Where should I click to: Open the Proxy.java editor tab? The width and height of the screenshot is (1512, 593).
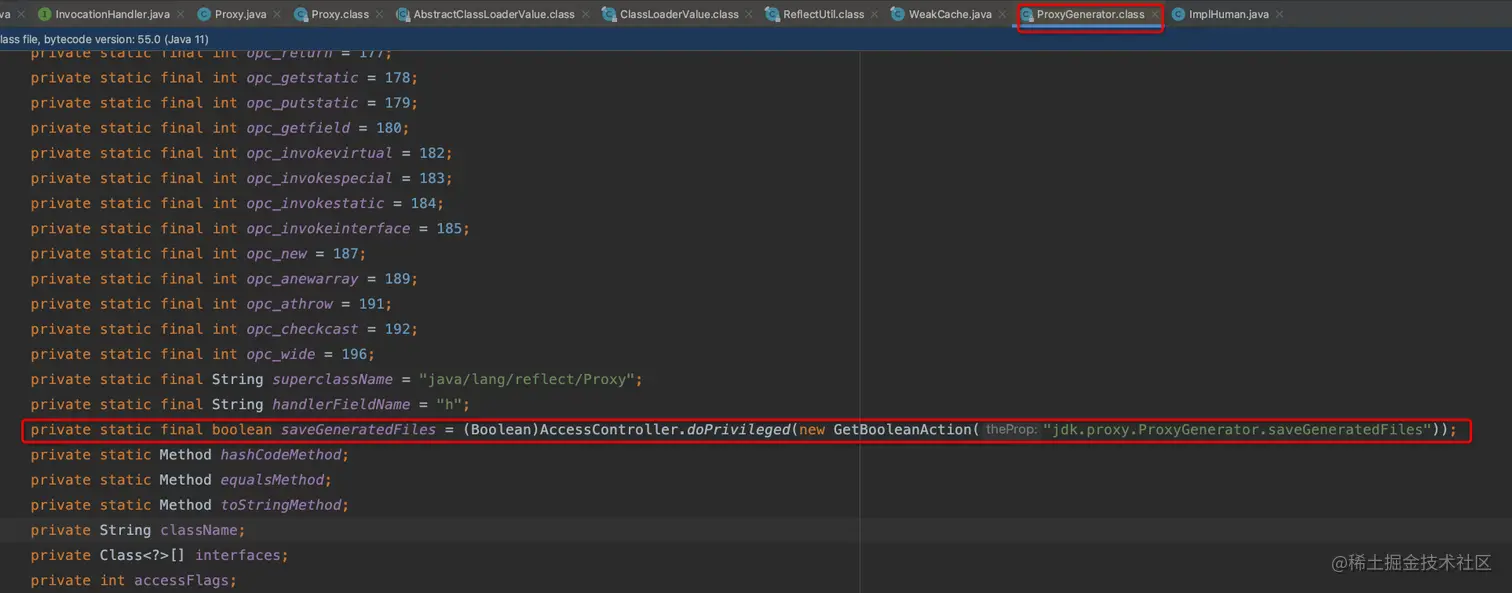coord(240,15)
